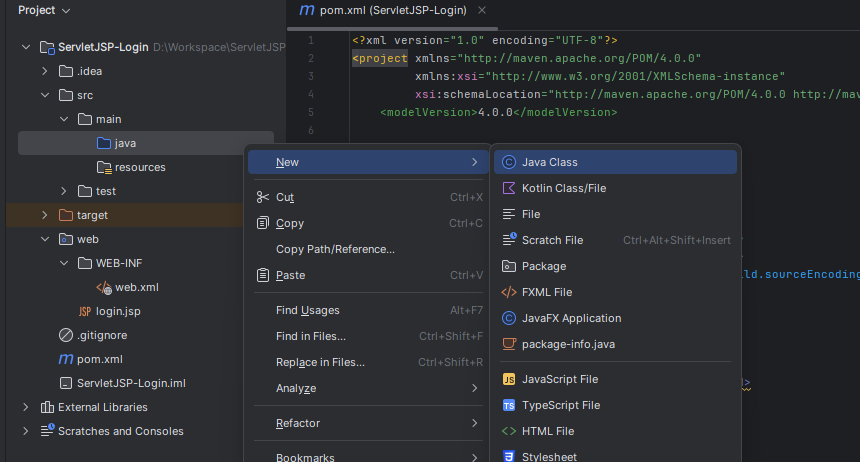Image resolution: width=860 pixels, height=462 pixels.
Task: Click the HTML File icon
Action: pyautogui.click(x=509, y=431)
